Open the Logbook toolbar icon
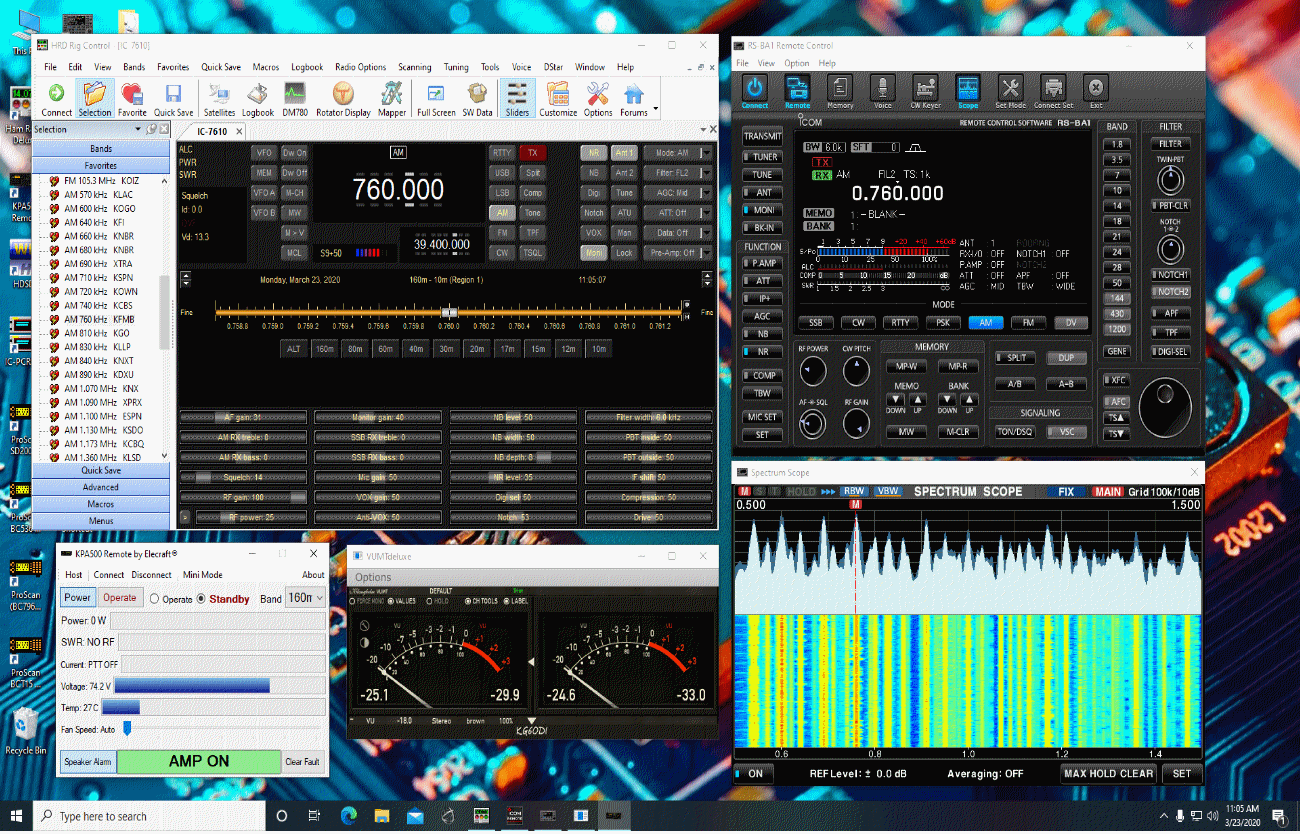Image resolution: width=1300 pixels, height=834 pixels. 258,99
